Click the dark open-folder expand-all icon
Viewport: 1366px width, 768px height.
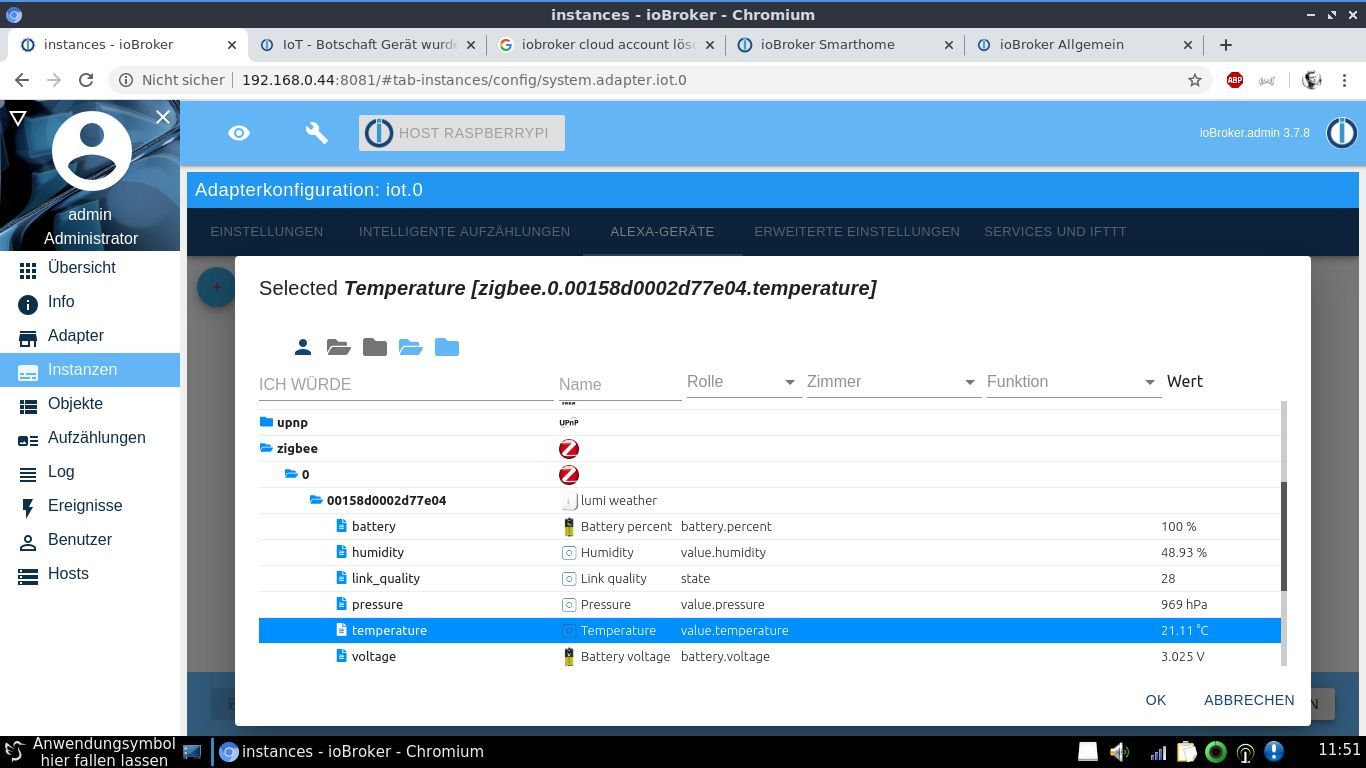click(338, 347)
